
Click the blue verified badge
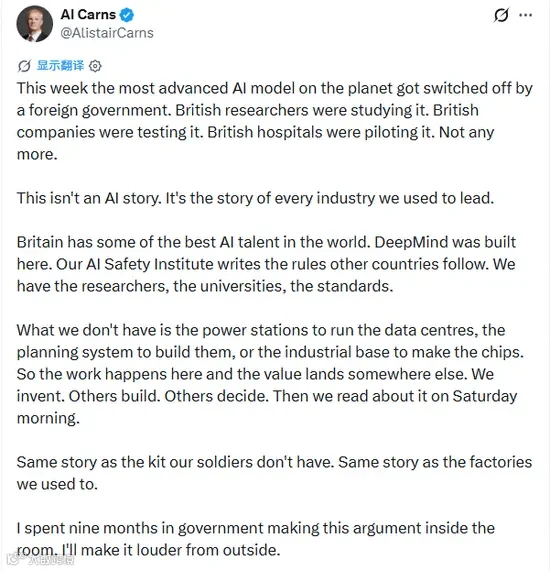click(x=127, y=15)
